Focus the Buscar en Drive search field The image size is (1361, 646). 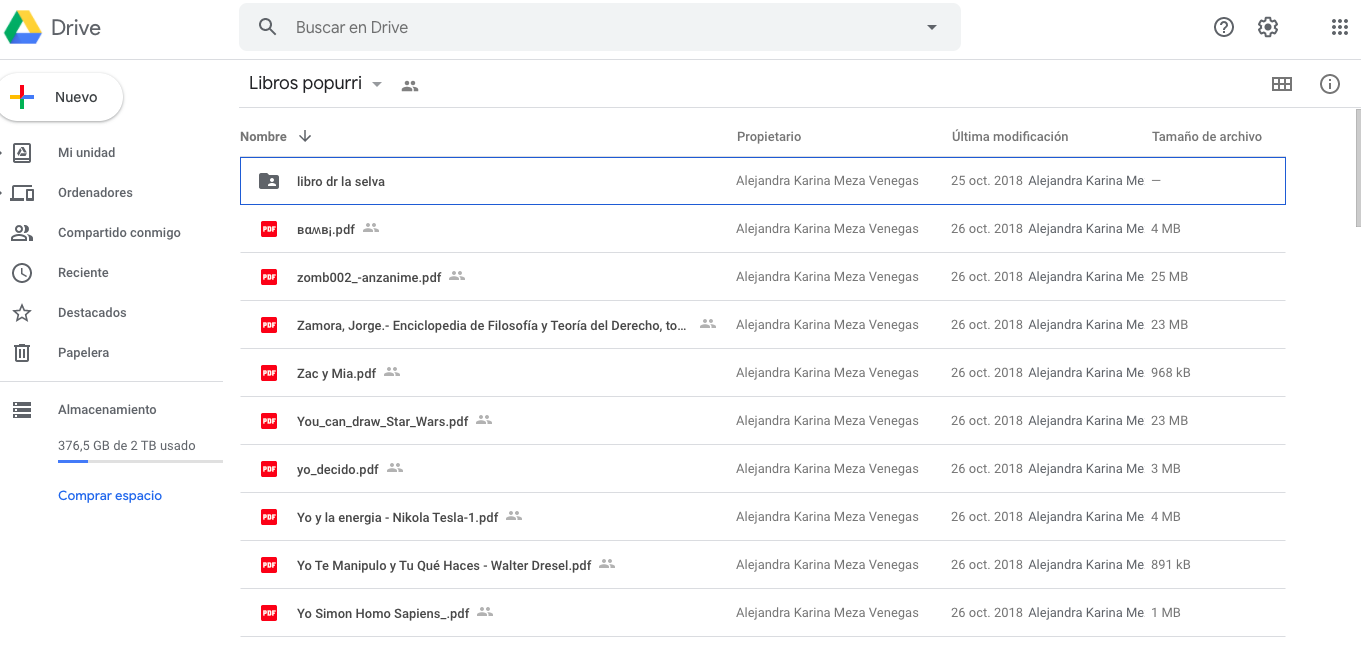pyautogui.click(x=600, y=27)
